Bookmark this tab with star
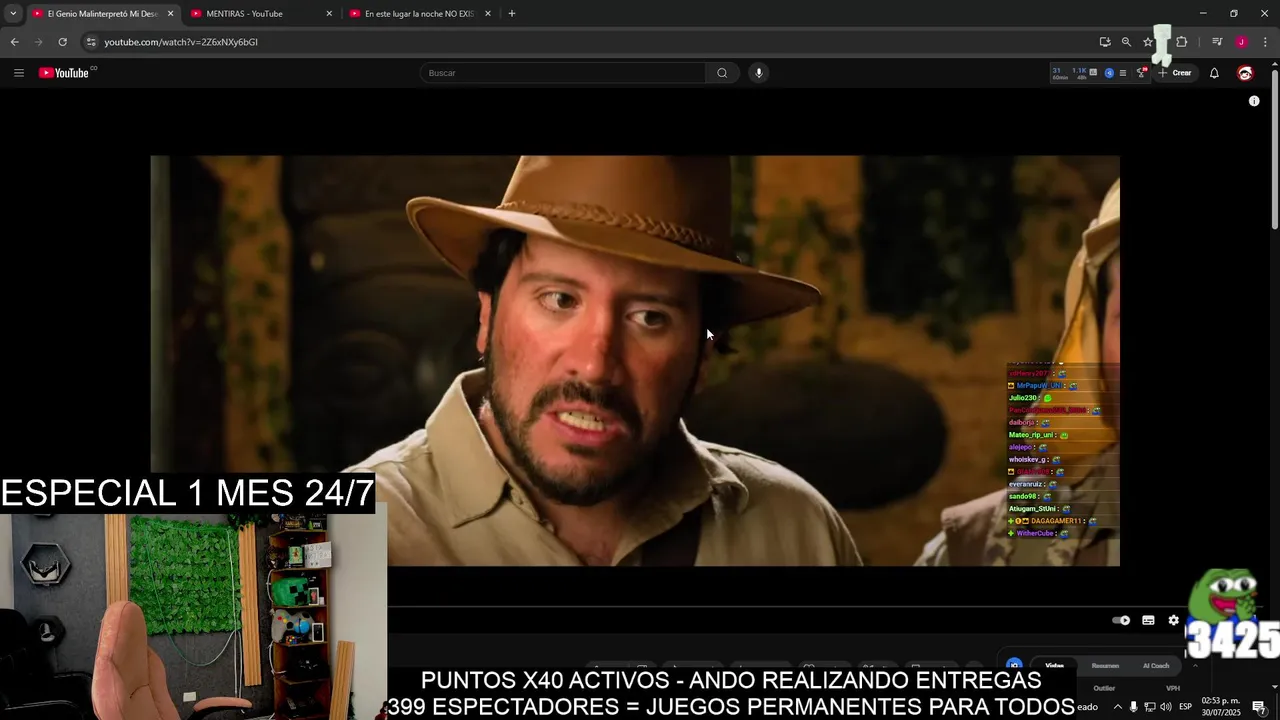The height and width of the screenshot is (720, 1280). click(x=1148, y=42)
